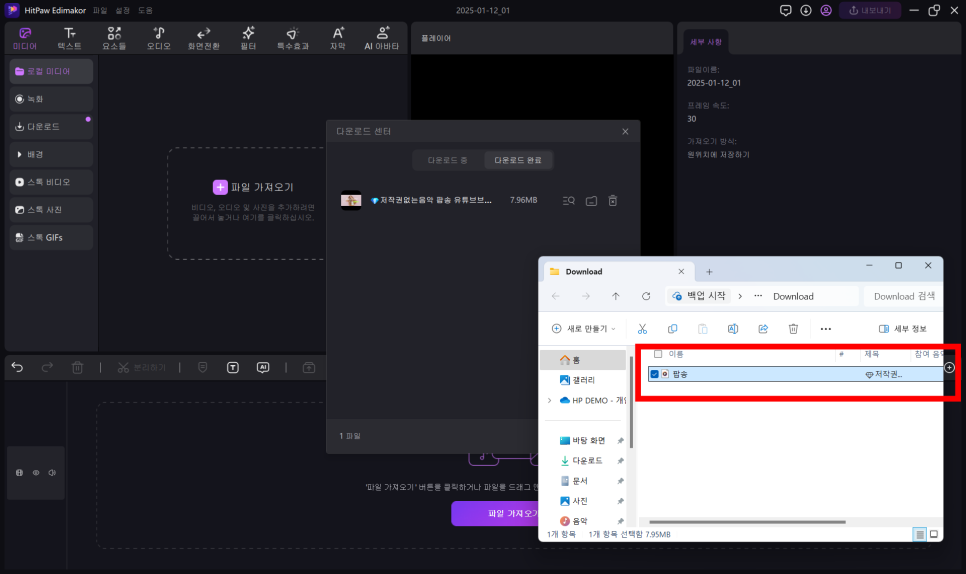Open the 자막 (Subtitle) tool
The height and width of the screenshot is (574, 966).
click(338, 38)
